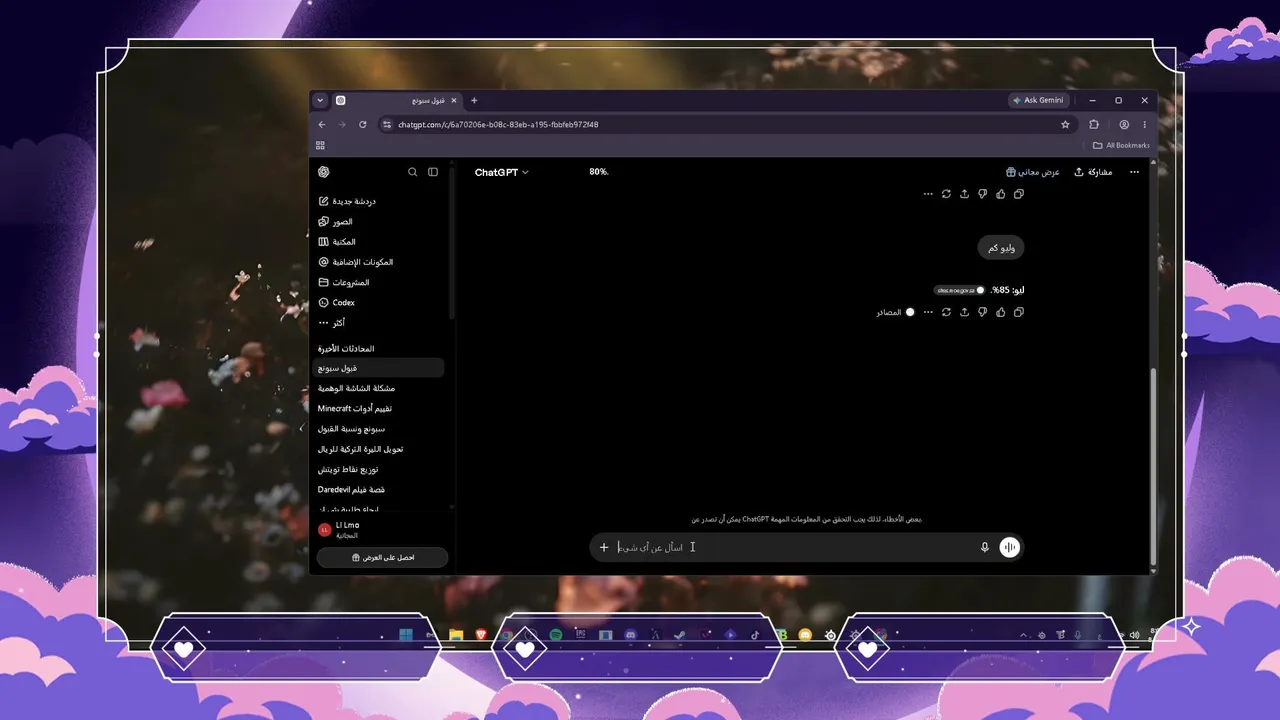The width and height of the screenshot is (1280, 720).
Task: Copy the 85% response with the copy icon
Action: [x=1019, y=312]
